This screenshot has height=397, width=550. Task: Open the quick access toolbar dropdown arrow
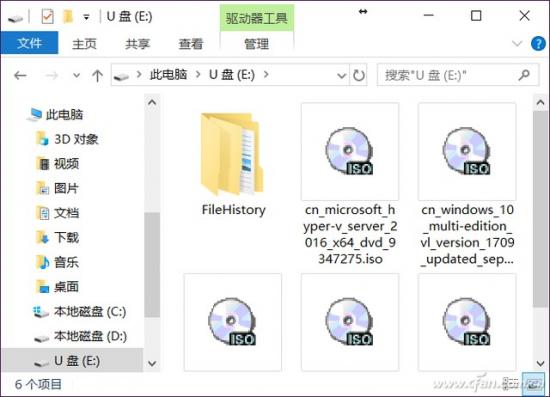tap(86, 17)
